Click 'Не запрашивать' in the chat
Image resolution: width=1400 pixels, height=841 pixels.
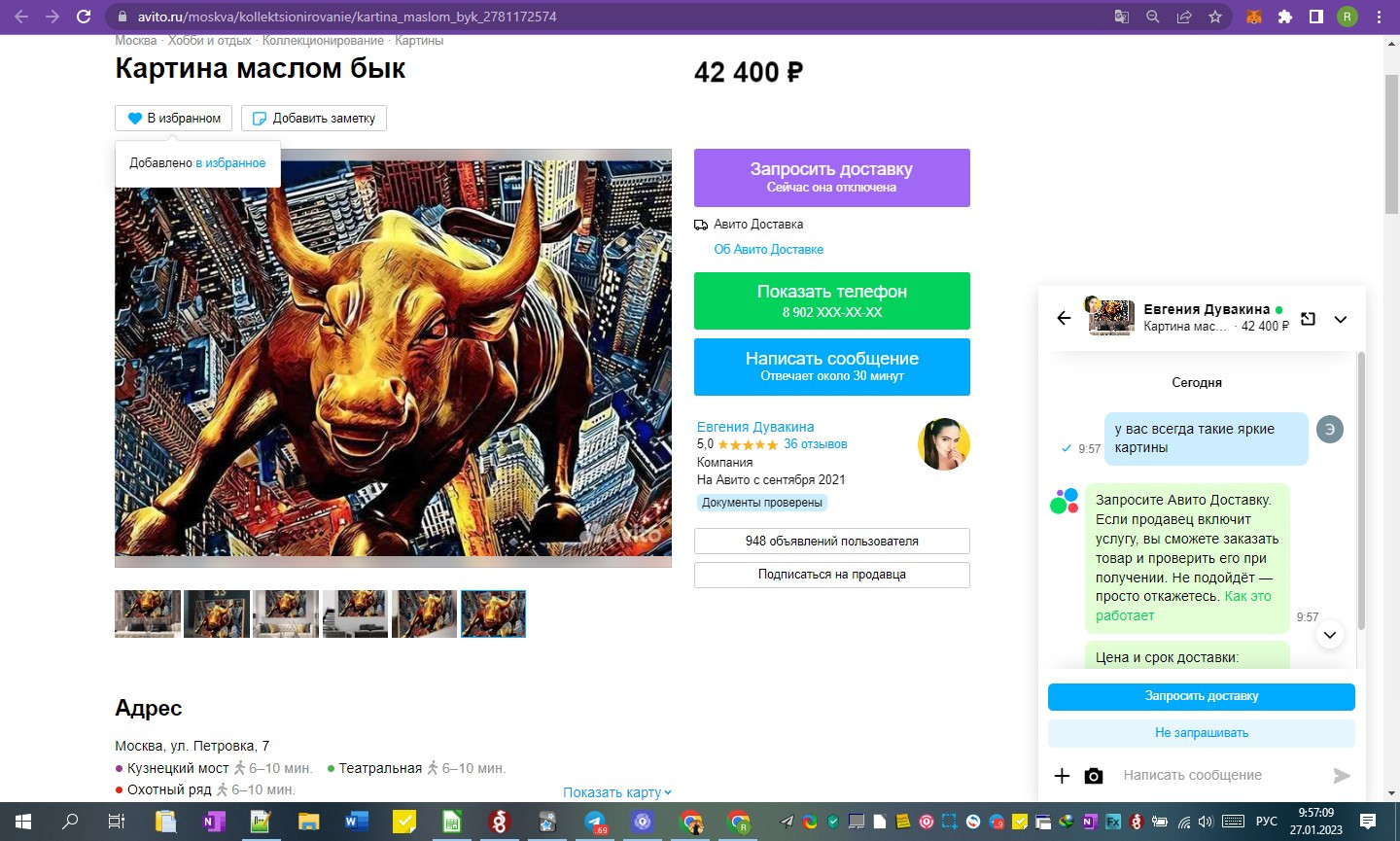click(1202, 733)
